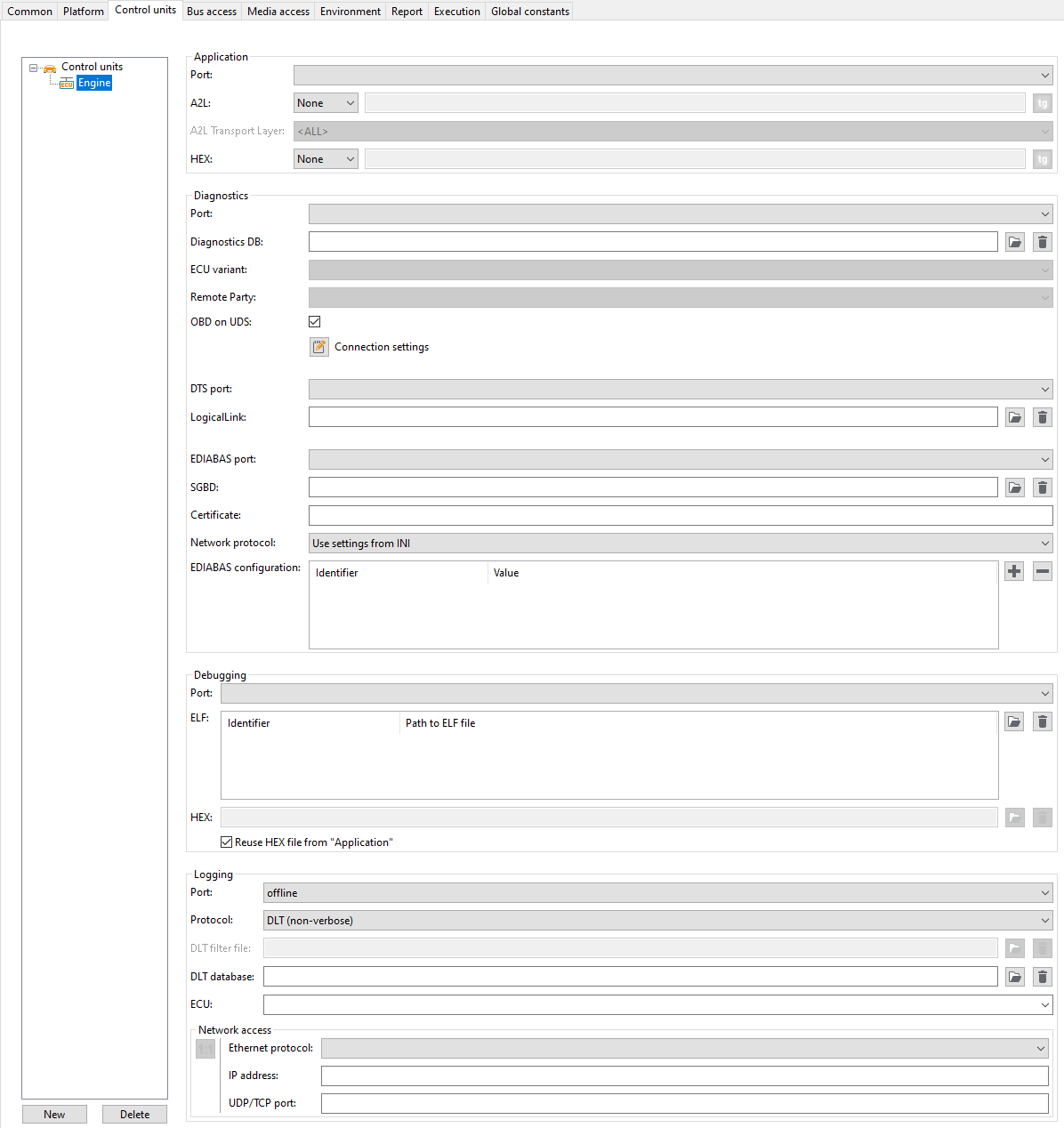Viewport: 1064px width, 1128px height.
Task: Open the Application Port dropdown
Action: click(673, 76)
